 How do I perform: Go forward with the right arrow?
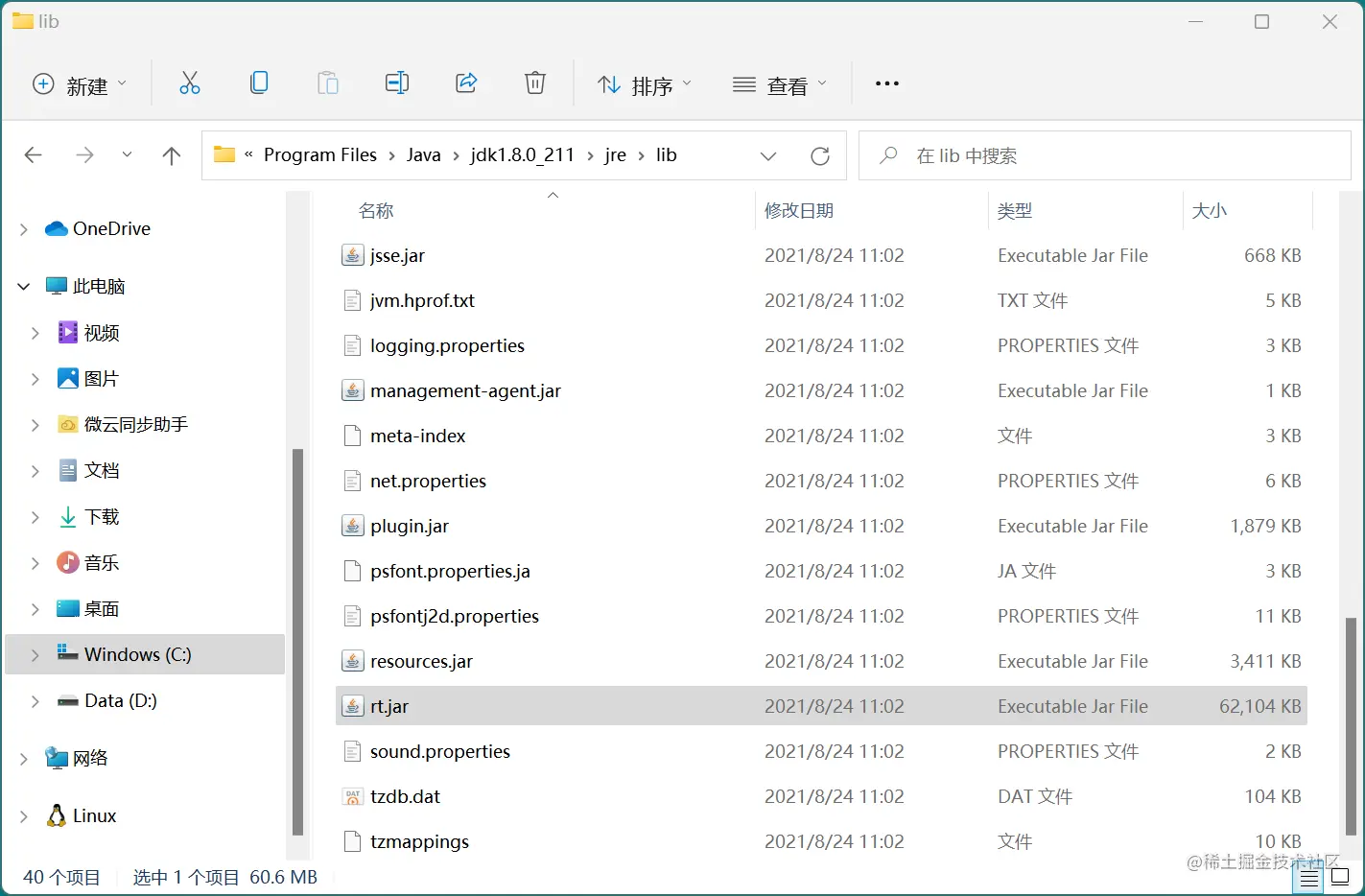84,155
